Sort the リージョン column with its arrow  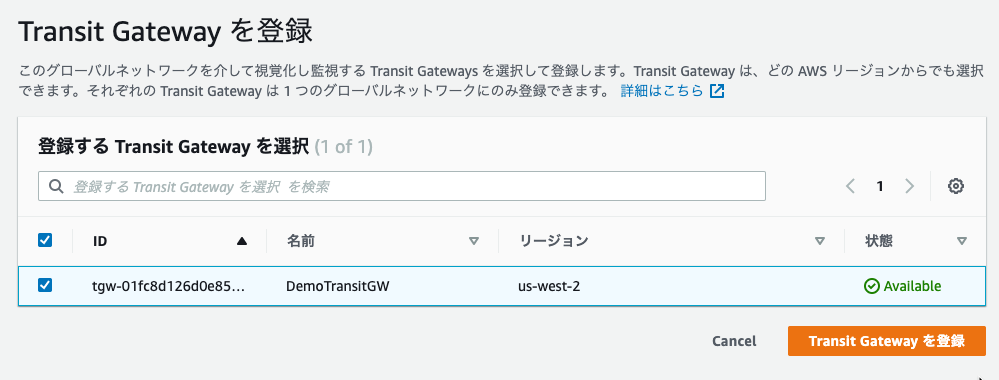point(820,241)
